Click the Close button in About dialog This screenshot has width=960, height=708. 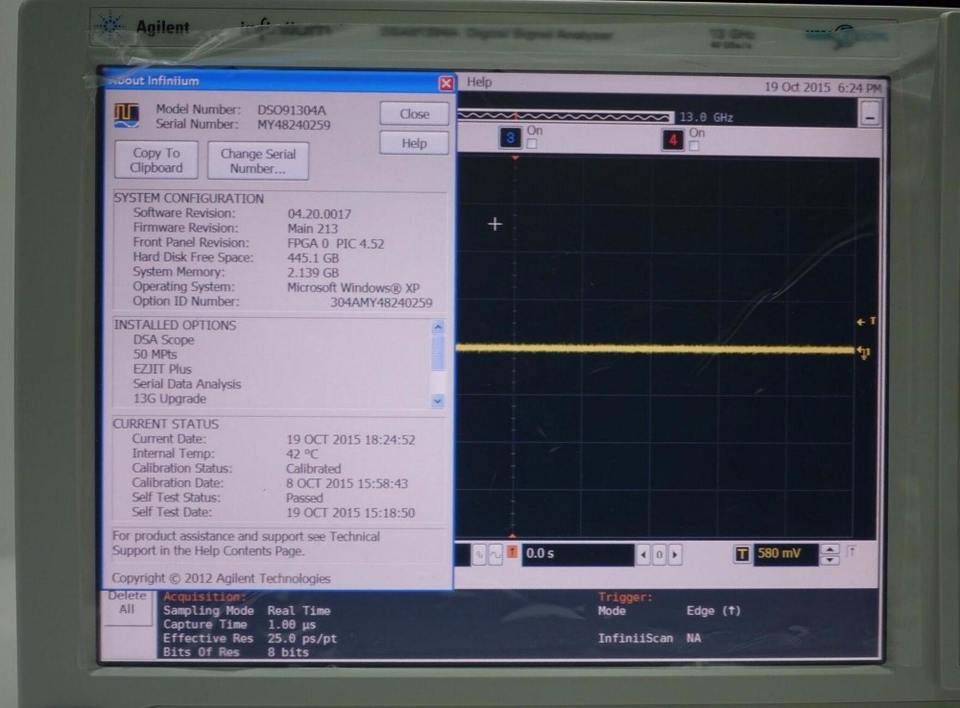pyautogui.click(x=414, y=114)
